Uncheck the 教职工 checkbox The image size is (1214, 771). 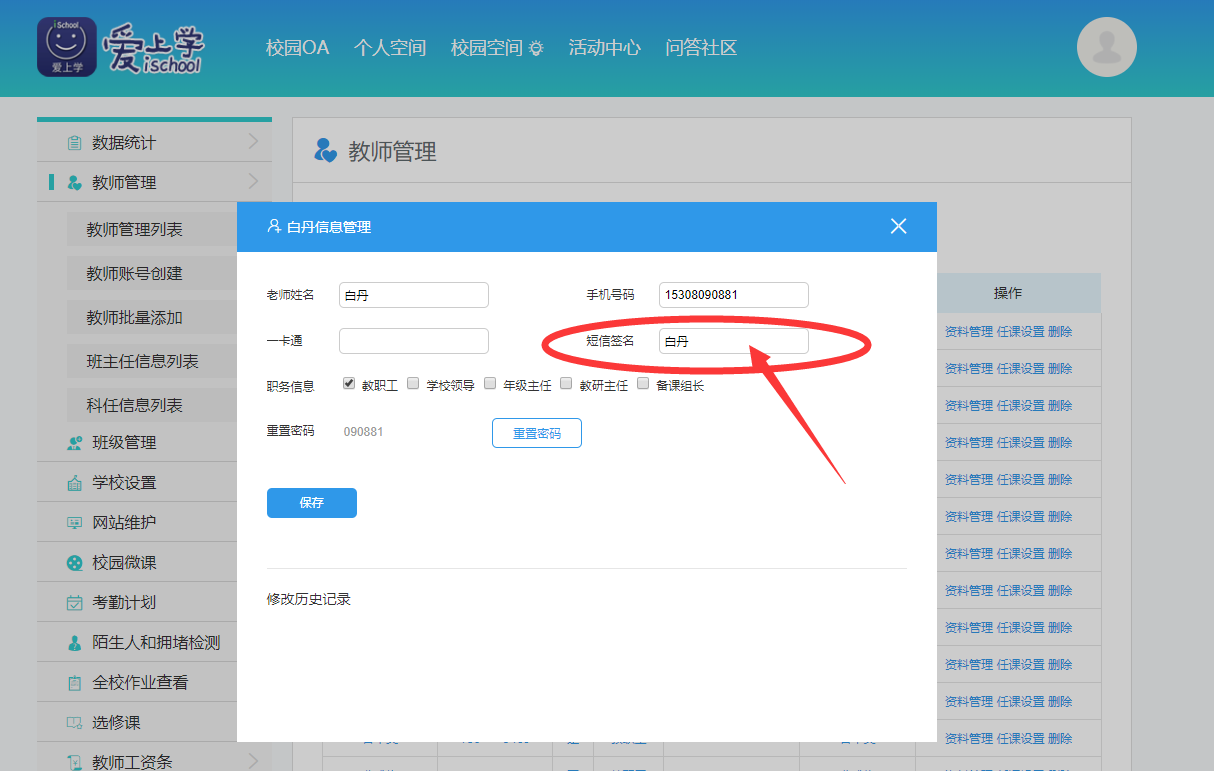point(349,383)
